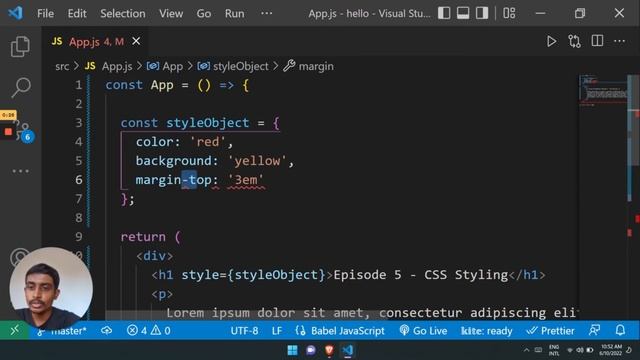Image resolution: width=640 pixels, height=360 pixels.
Task: Open the Search view in activity bar
Action: [20, 87]
